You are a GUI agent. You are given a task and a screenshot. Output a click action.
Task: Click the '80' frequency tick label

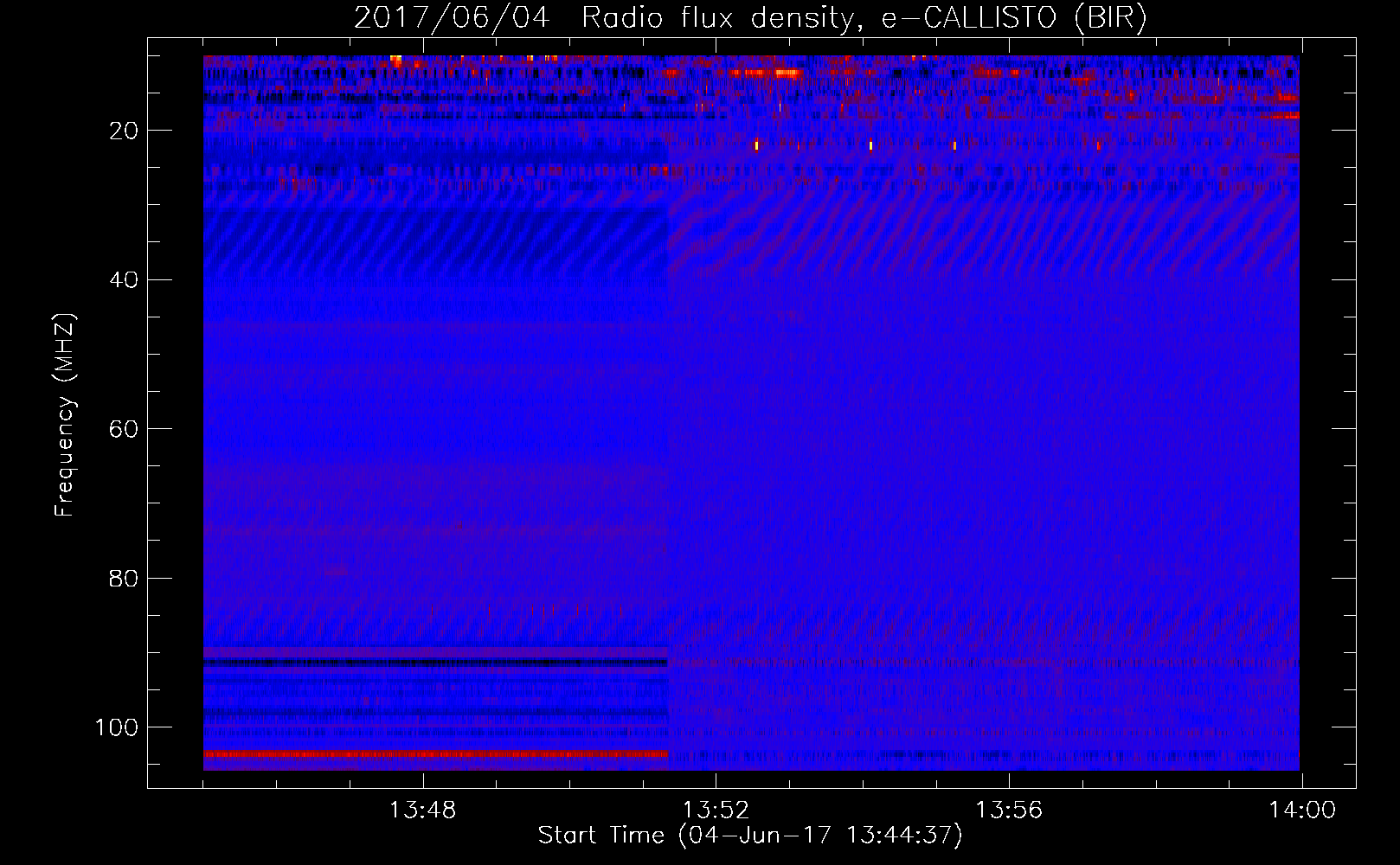pyautogui.click(x=124, y=578)
